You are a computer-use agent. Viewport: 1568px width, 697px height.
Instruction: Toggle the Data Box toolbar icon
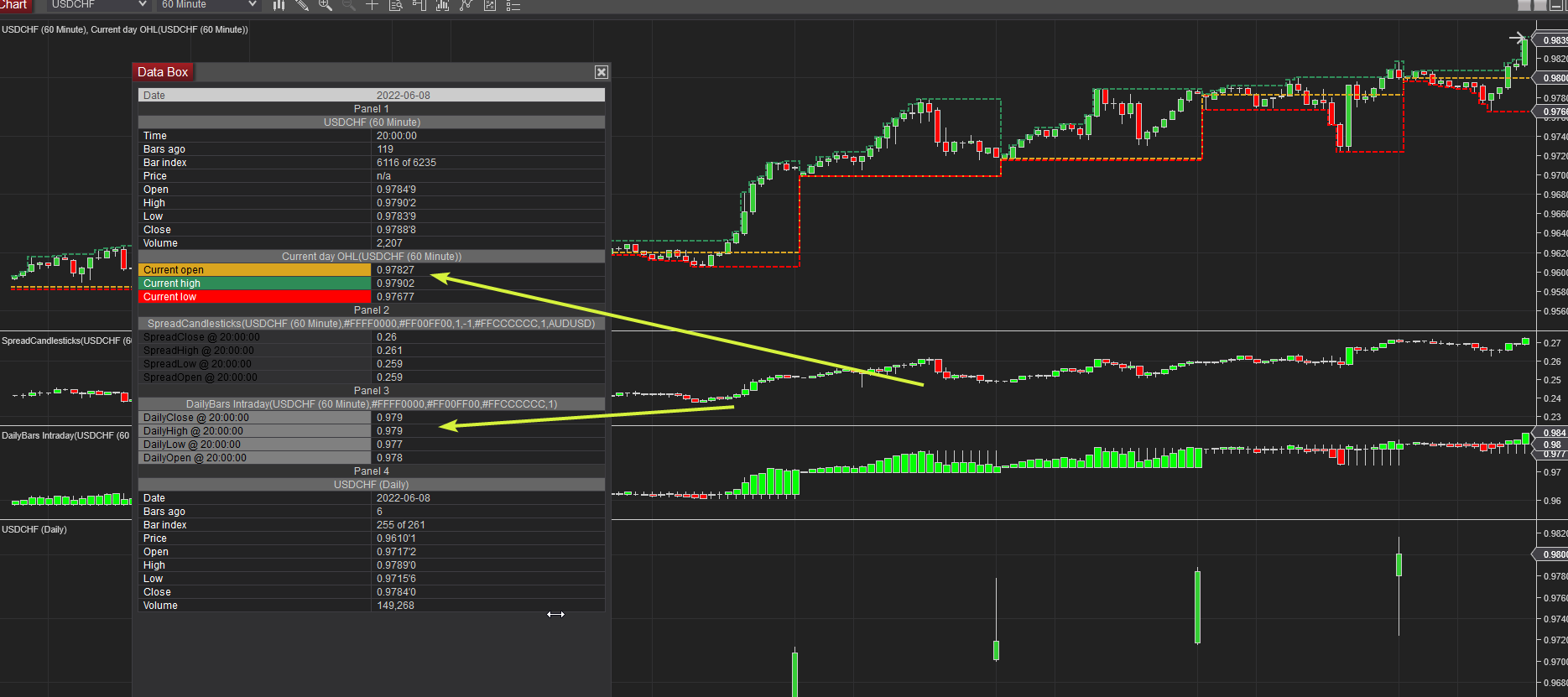[x=396, y=5]
